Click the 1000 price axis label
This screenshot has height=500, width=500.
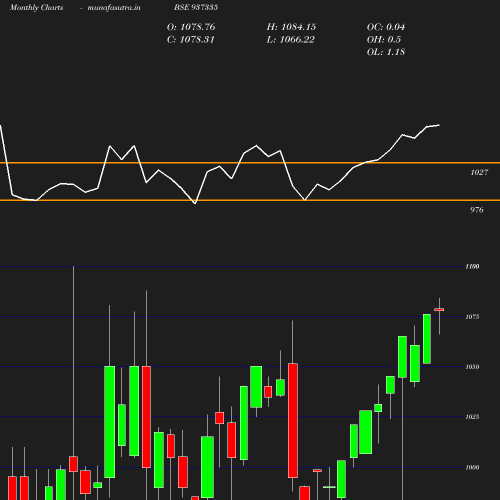[x=472, y=467]
